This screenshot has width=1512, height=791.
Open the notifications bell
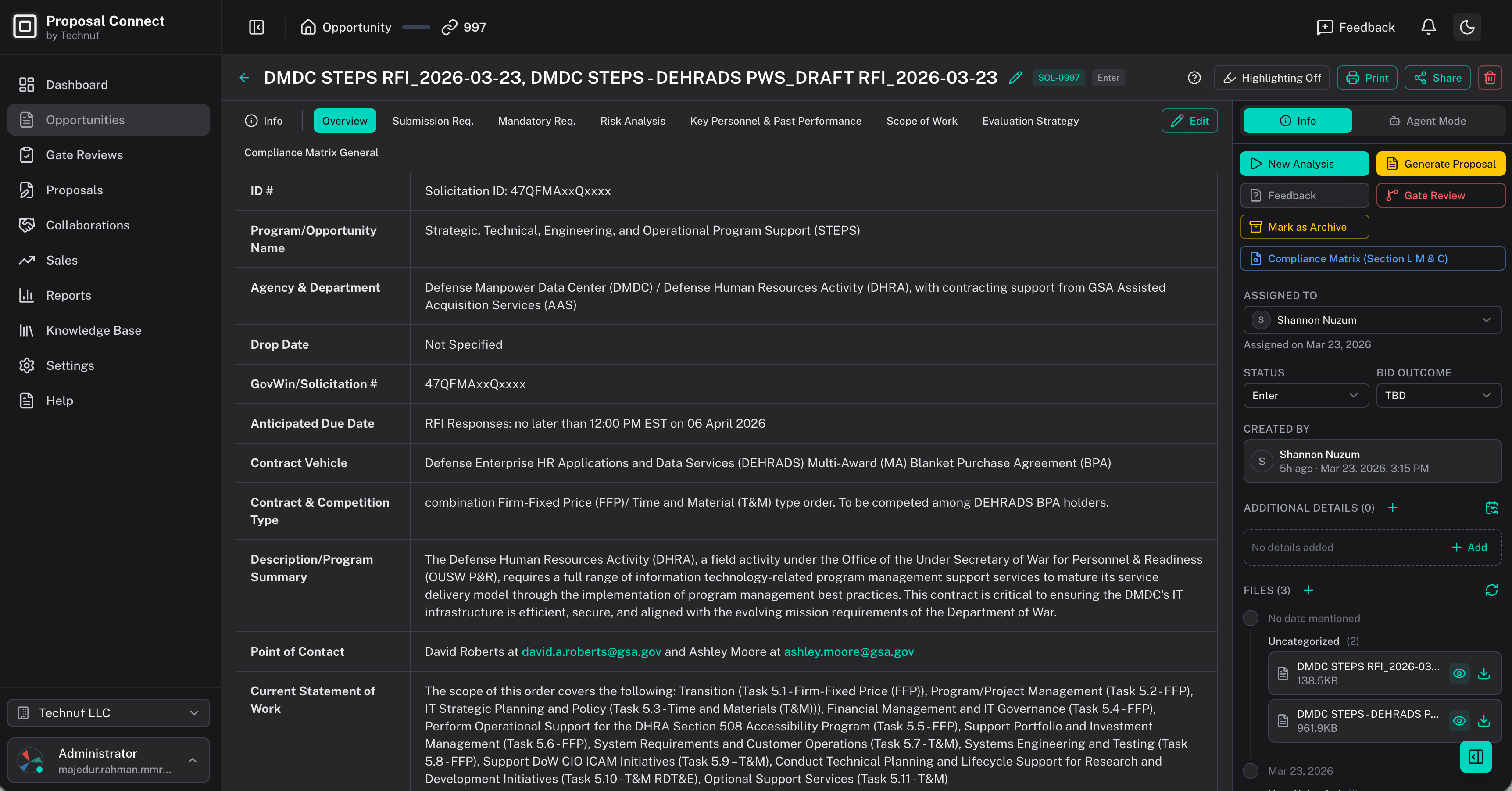tap(1428, 27)
